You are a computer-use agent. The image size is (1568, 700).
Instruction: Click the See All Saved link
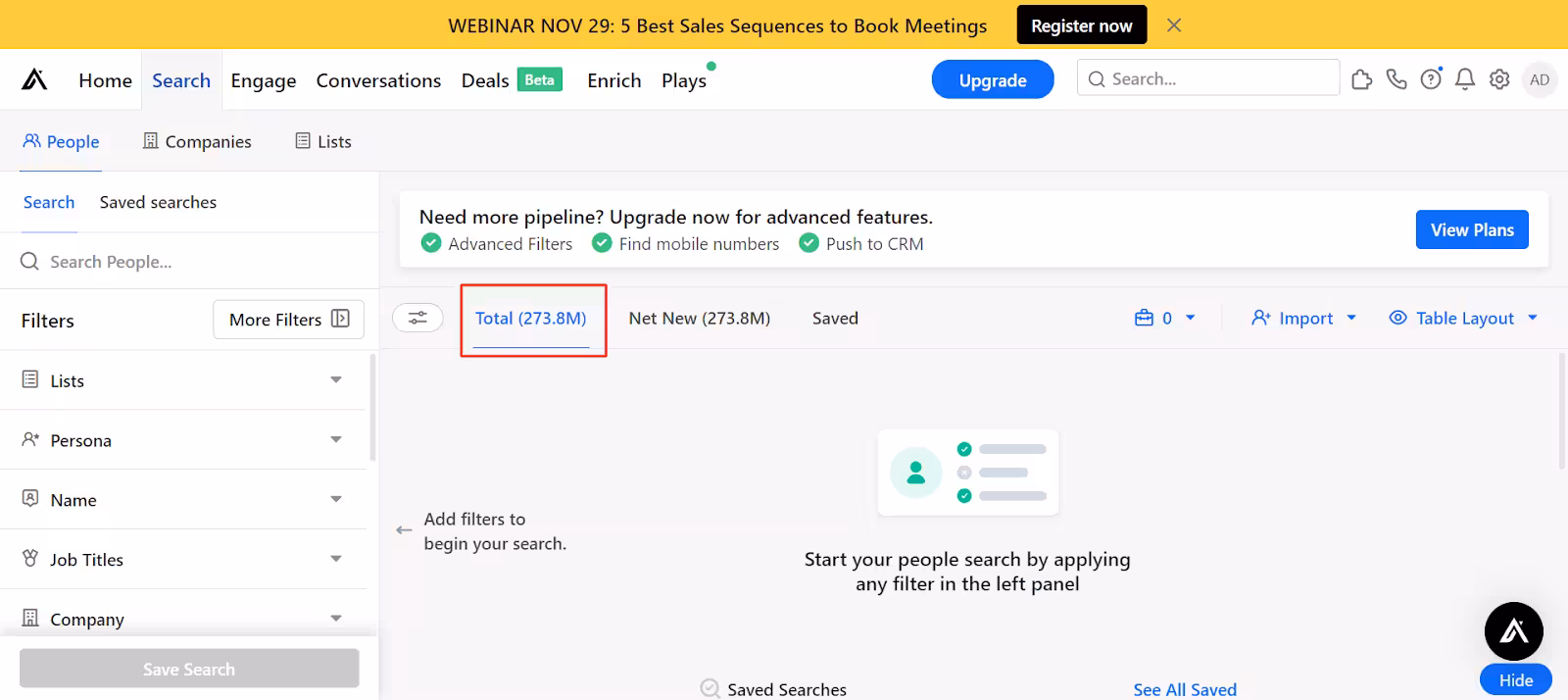(1184, 689)
